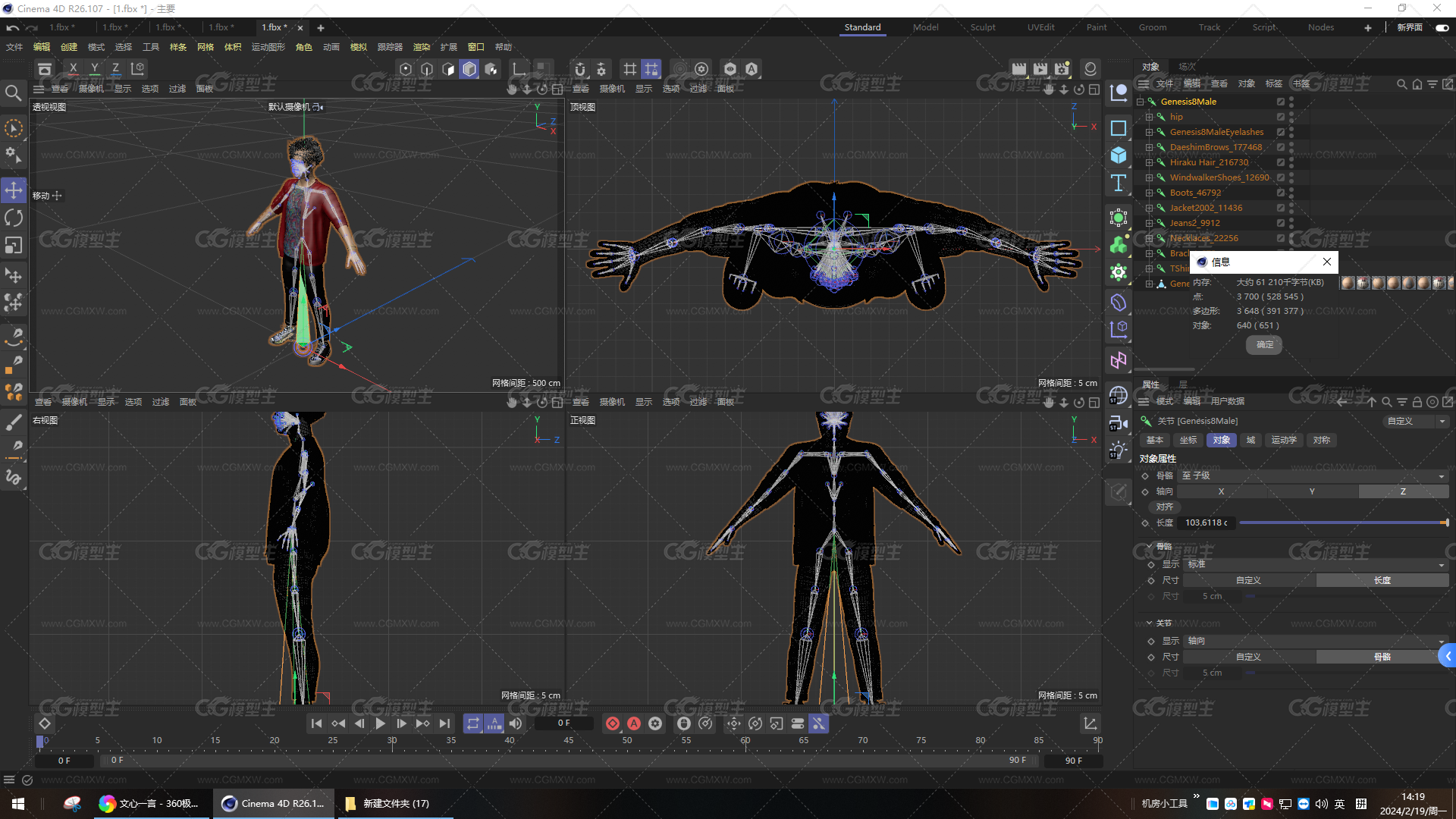Screen dimensions: 1456x819
Task: Open the 显示 标准 display dropdown
Action: tap(1316, 564)
